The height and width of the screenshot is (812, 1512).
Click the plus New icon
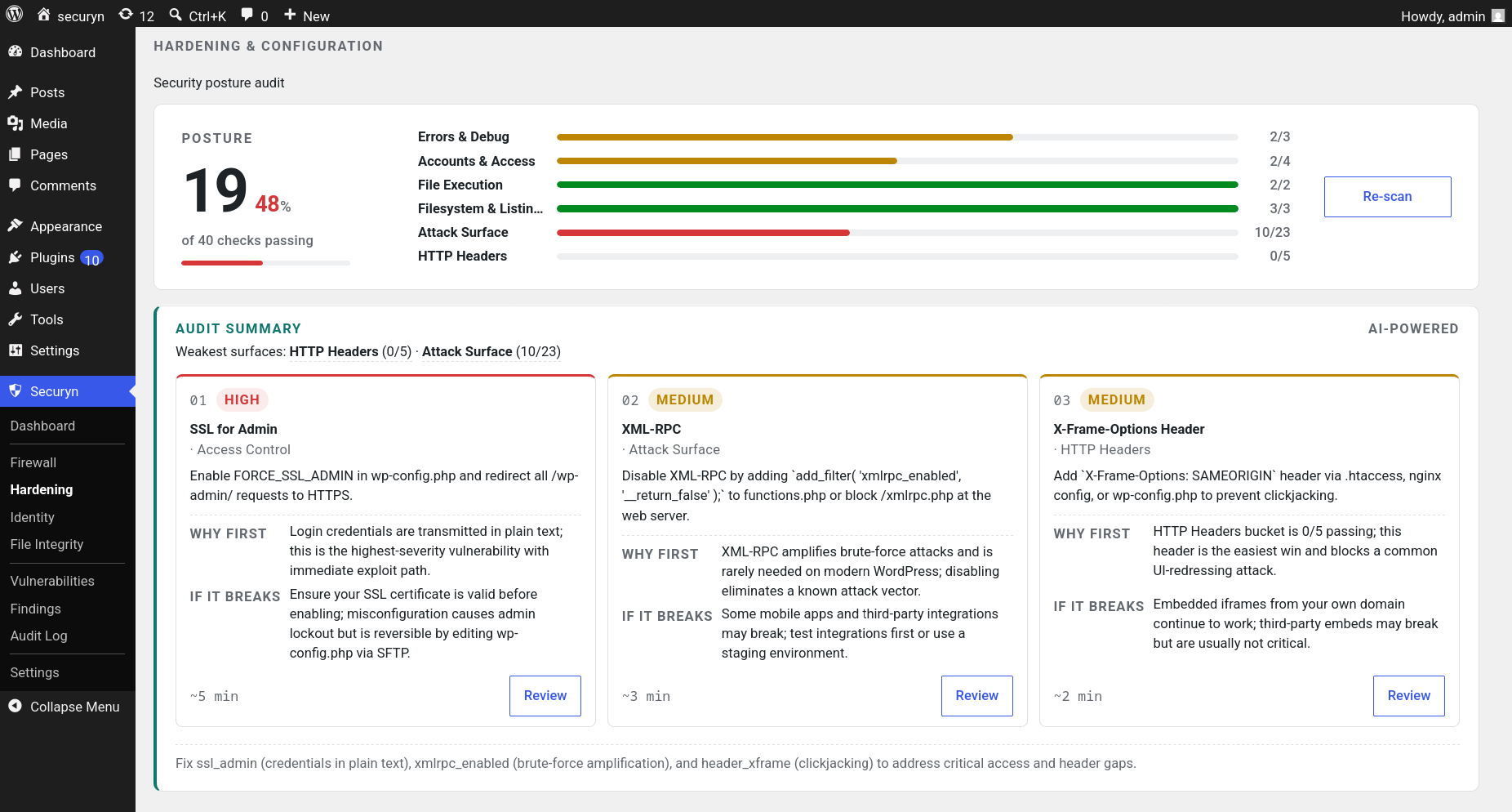point(290,15)
